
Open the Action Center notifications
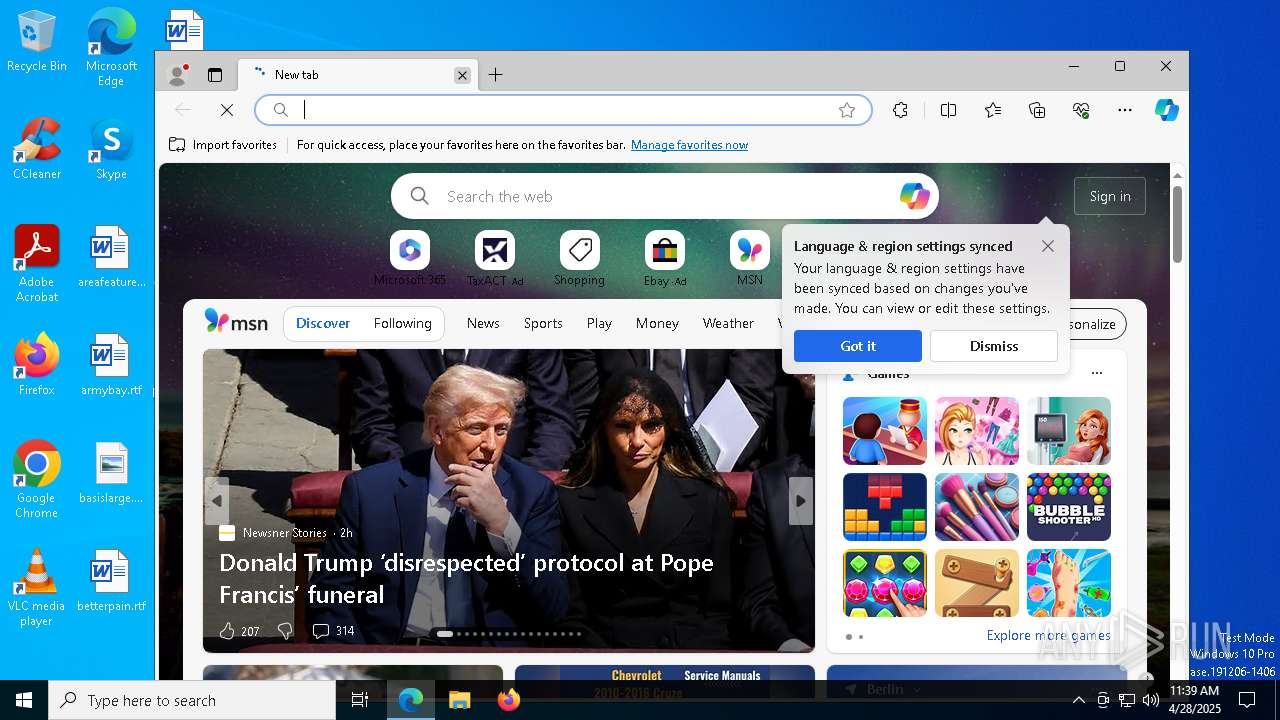1247,700
